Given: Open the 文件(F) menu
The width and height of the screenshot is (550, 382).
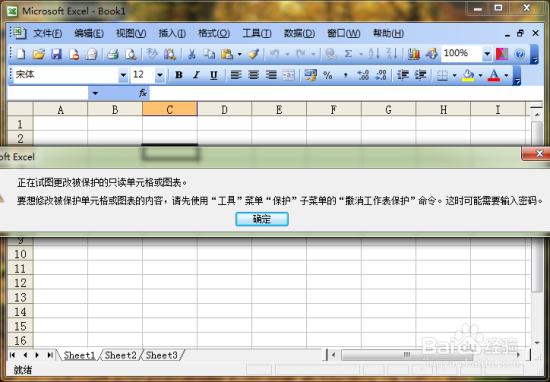Looking at the screenshot, I should pos(47,33).
